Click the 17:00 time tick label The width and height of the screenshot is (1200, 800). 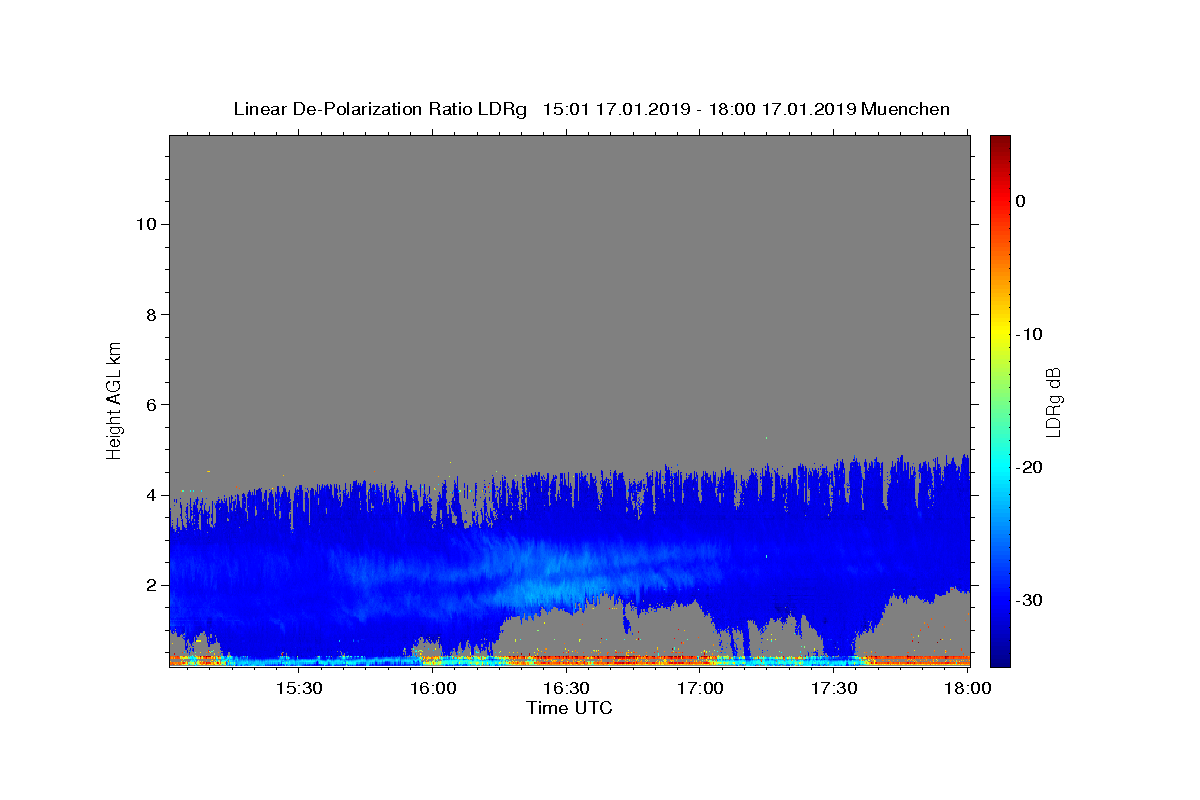pyautogui.click(x=700, y=688)
